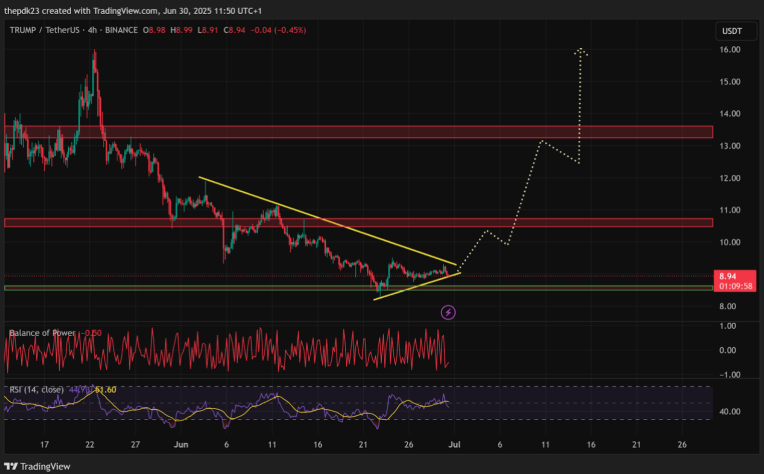Click the Balance of Power value -0.50

91,333
